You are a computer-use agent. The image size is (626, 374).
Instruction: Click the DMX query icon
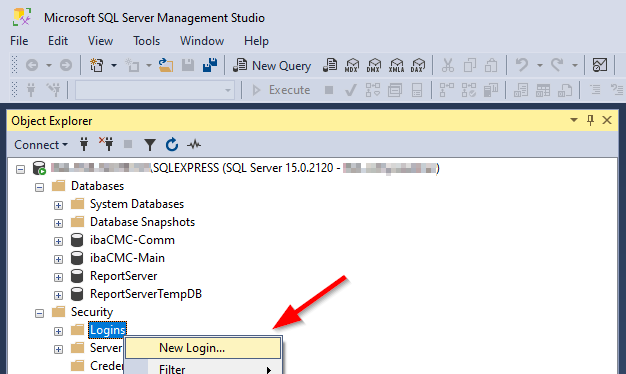[374, 65]
